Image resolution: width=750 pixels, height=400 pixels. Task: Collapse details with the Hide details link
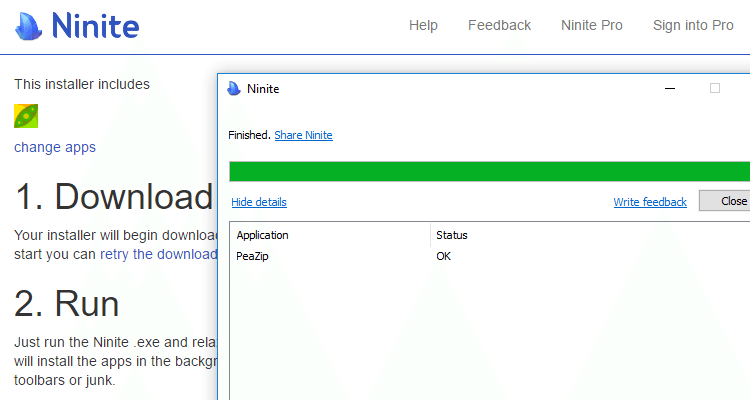click(259, 202)
